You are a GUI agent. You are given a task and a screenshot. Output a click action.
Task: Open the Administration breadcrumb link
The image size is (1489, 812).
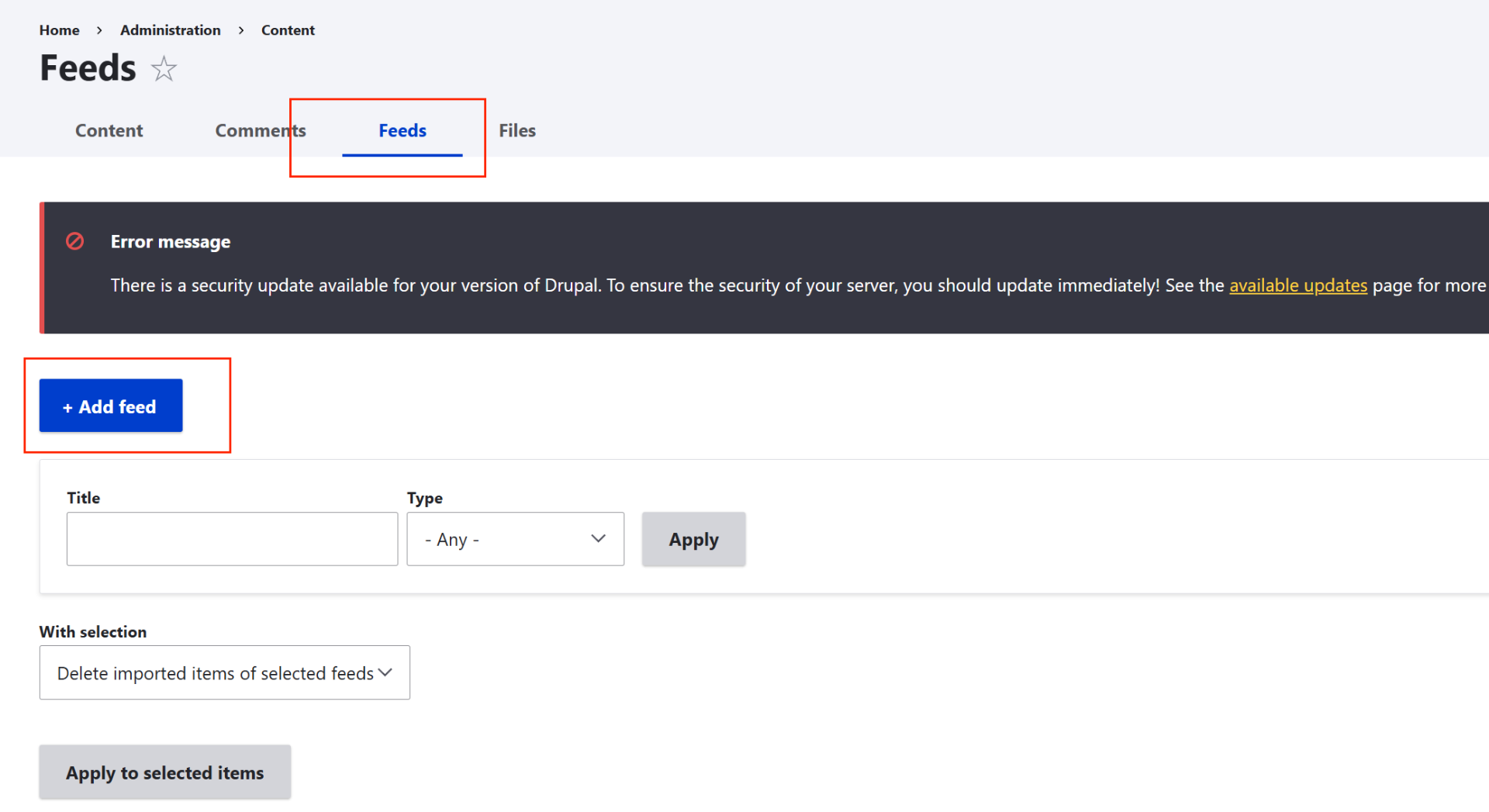[x=170, y=30]
